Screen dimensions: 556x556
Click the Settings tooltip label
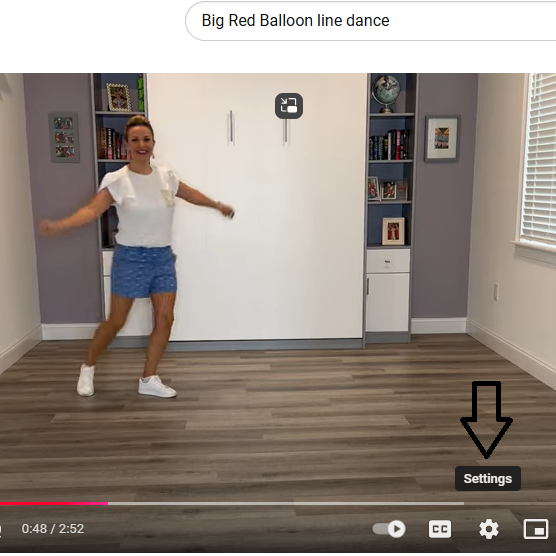click(488, 478)
